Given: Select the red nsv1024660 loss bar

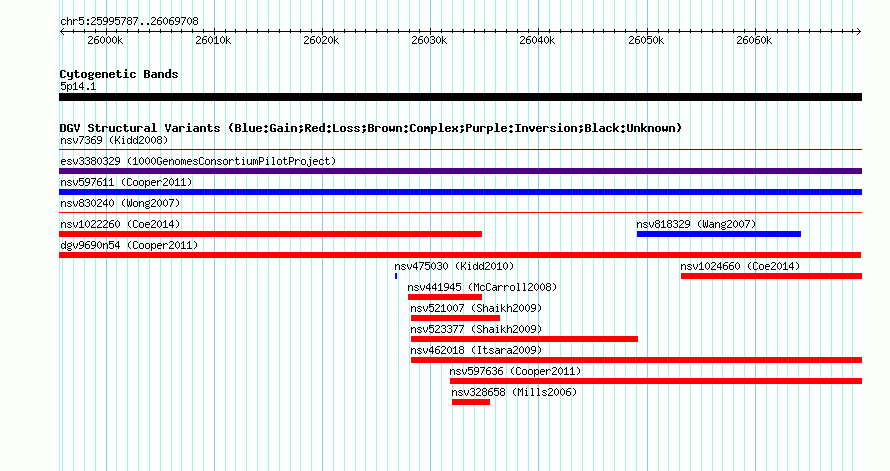Looking at the screenshot, I should (x=771, y=276).
